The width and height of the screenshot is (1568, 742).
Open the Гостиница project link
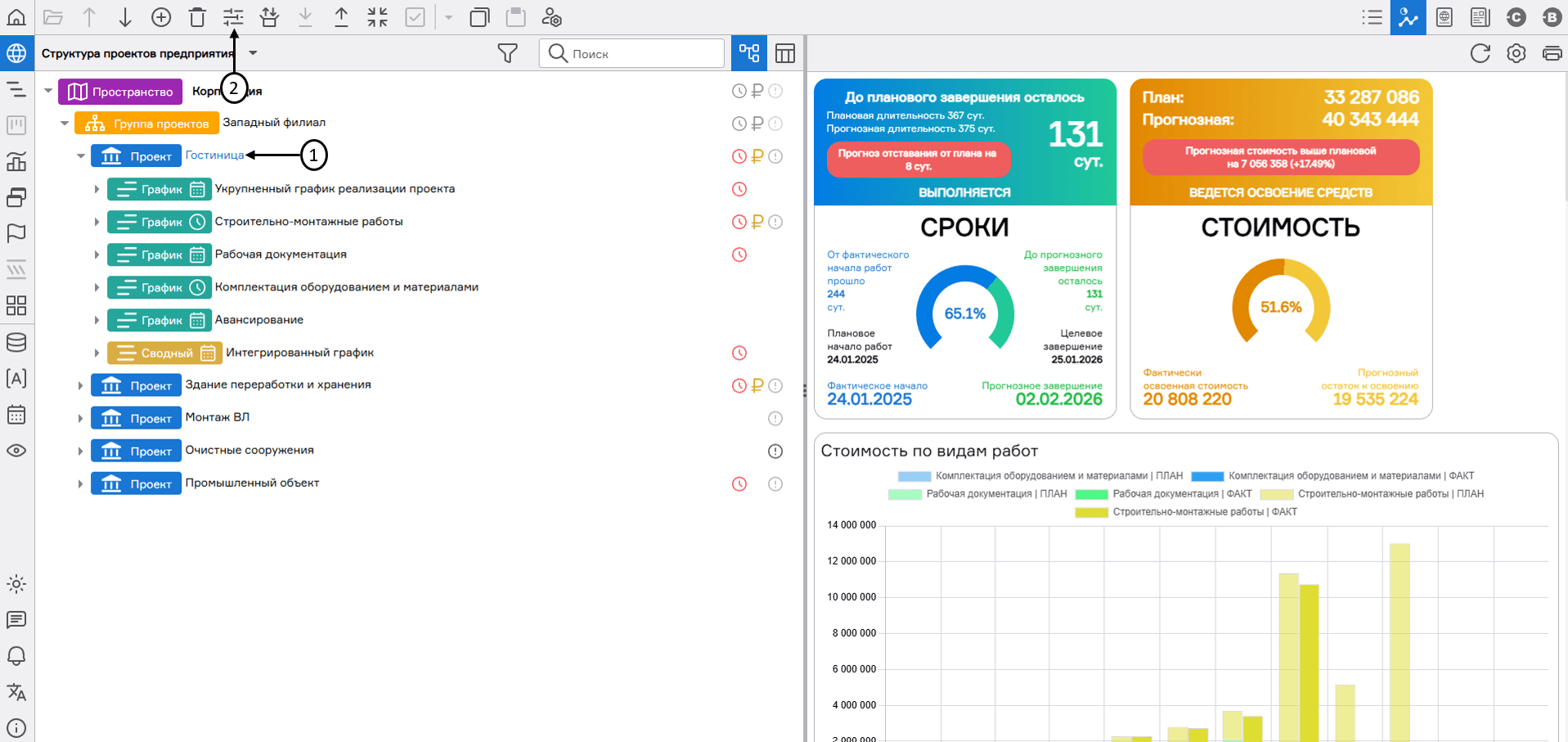pos(214,155)
